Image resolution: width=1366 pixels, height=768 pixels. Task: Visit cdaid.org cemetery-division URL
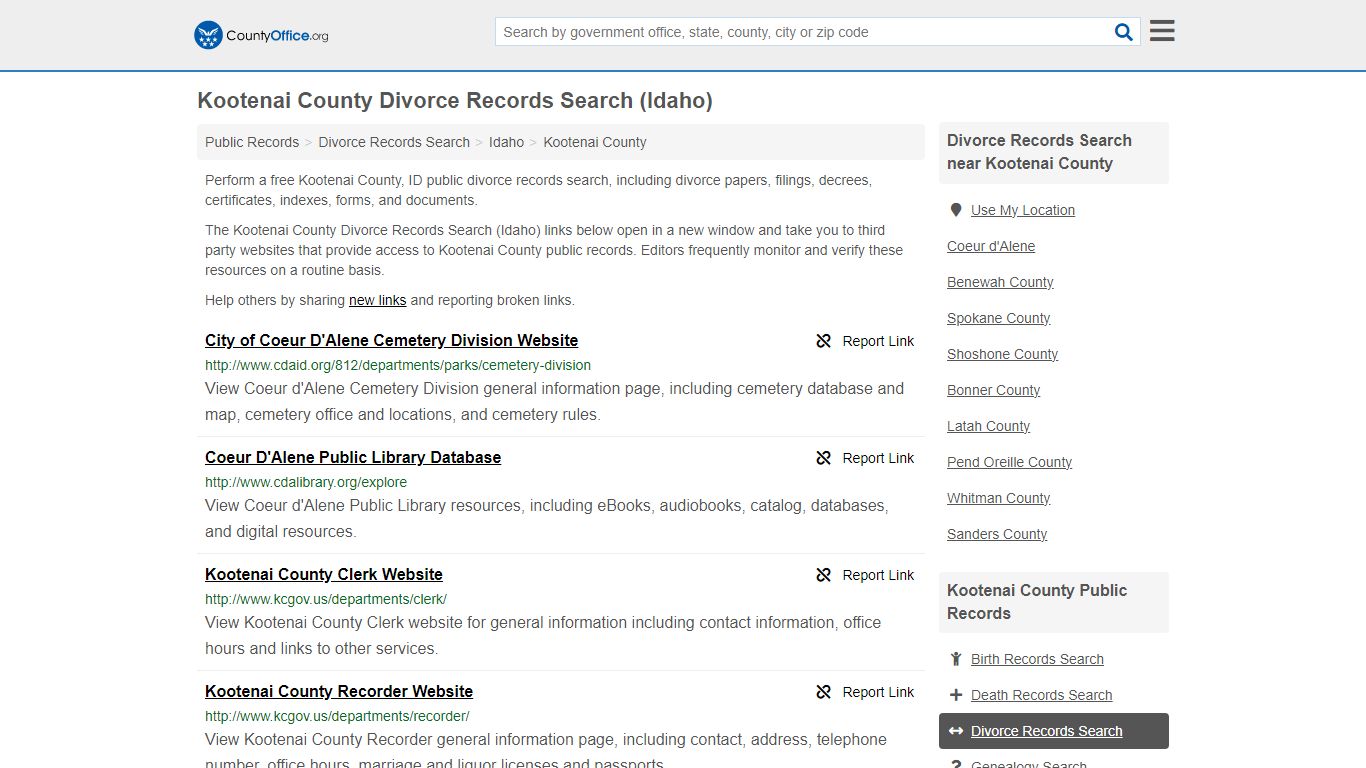(398, 365)
